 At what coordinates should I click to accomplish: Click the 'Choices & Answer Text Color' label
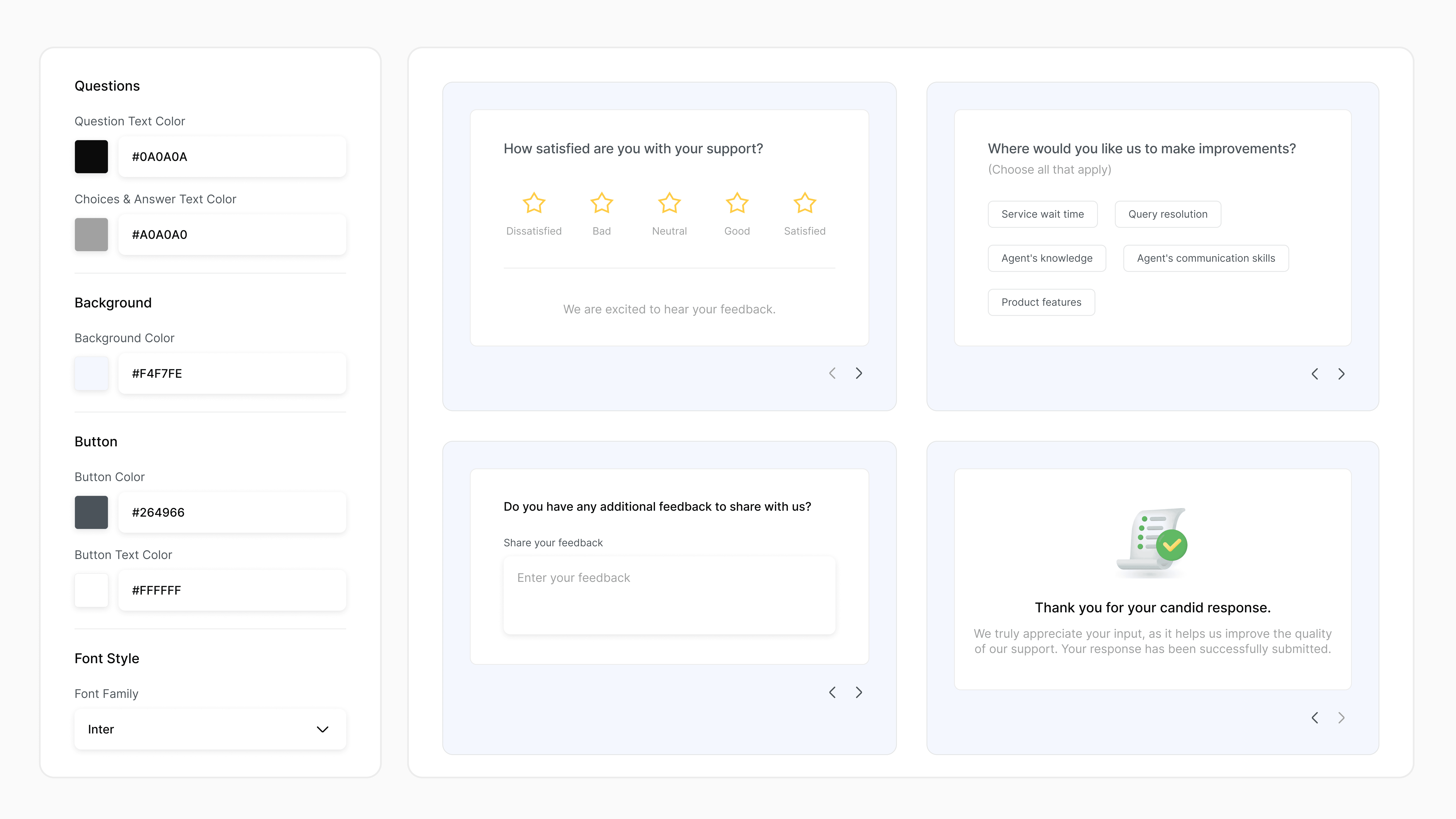point(155,200)
